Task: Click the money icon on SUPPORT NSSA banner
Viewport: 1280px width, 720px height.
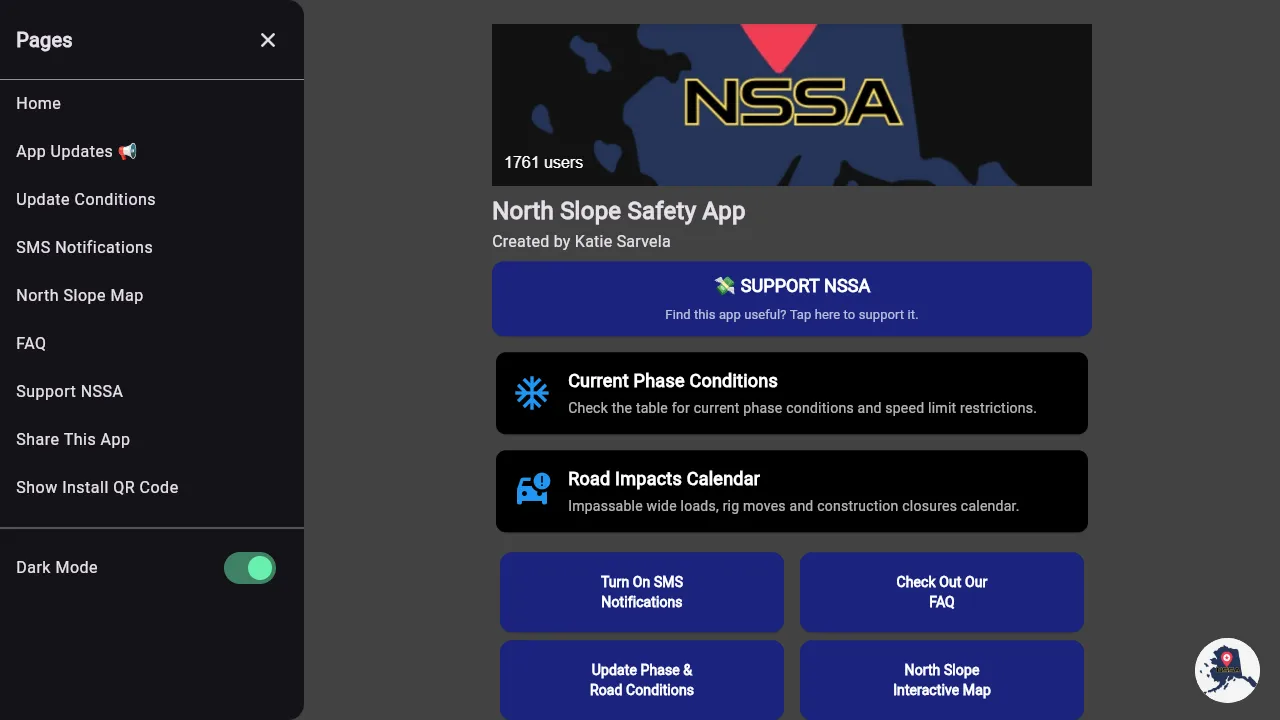Action: (725, 285)
